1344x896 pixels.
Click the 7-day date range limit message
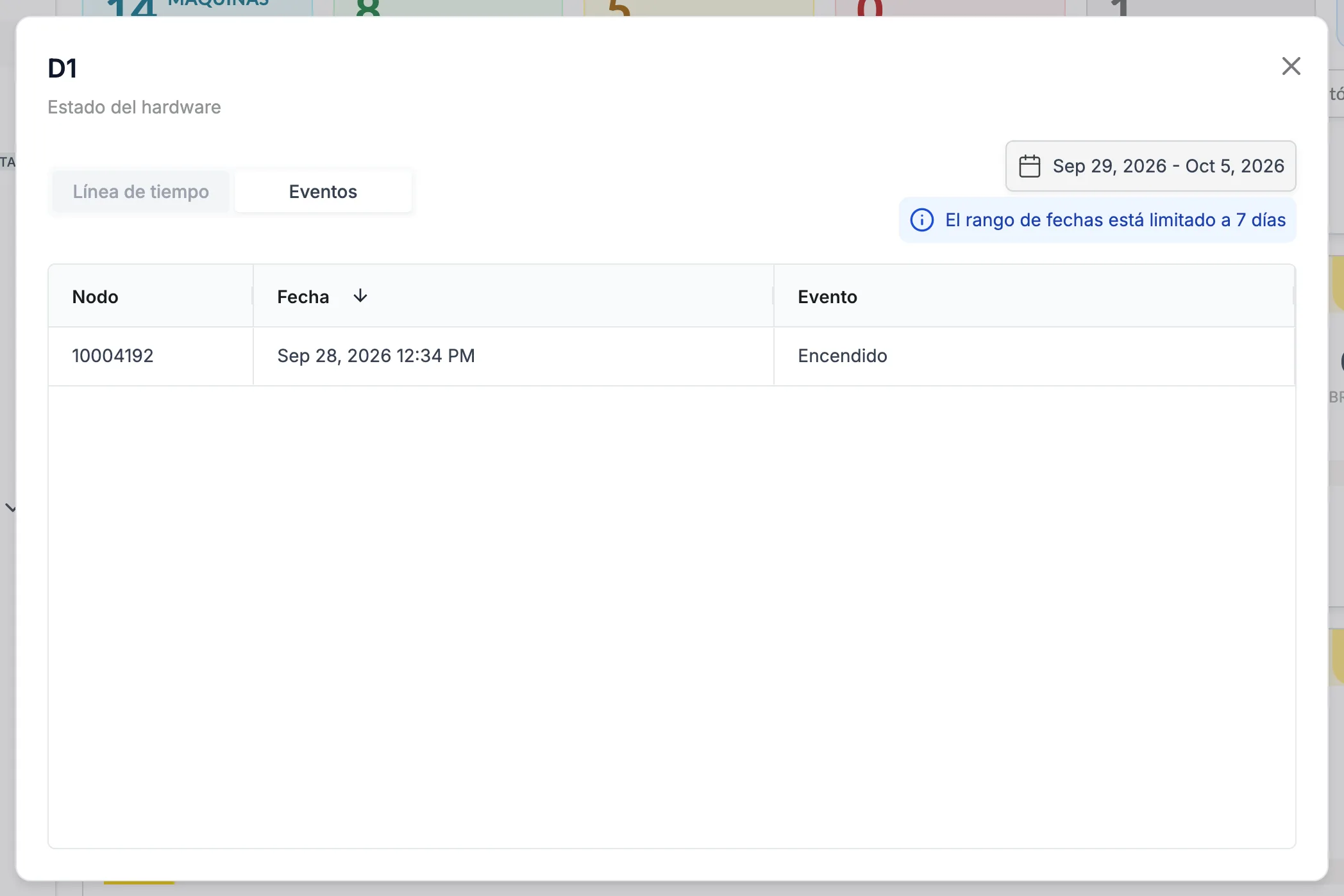coord(1097,220)
